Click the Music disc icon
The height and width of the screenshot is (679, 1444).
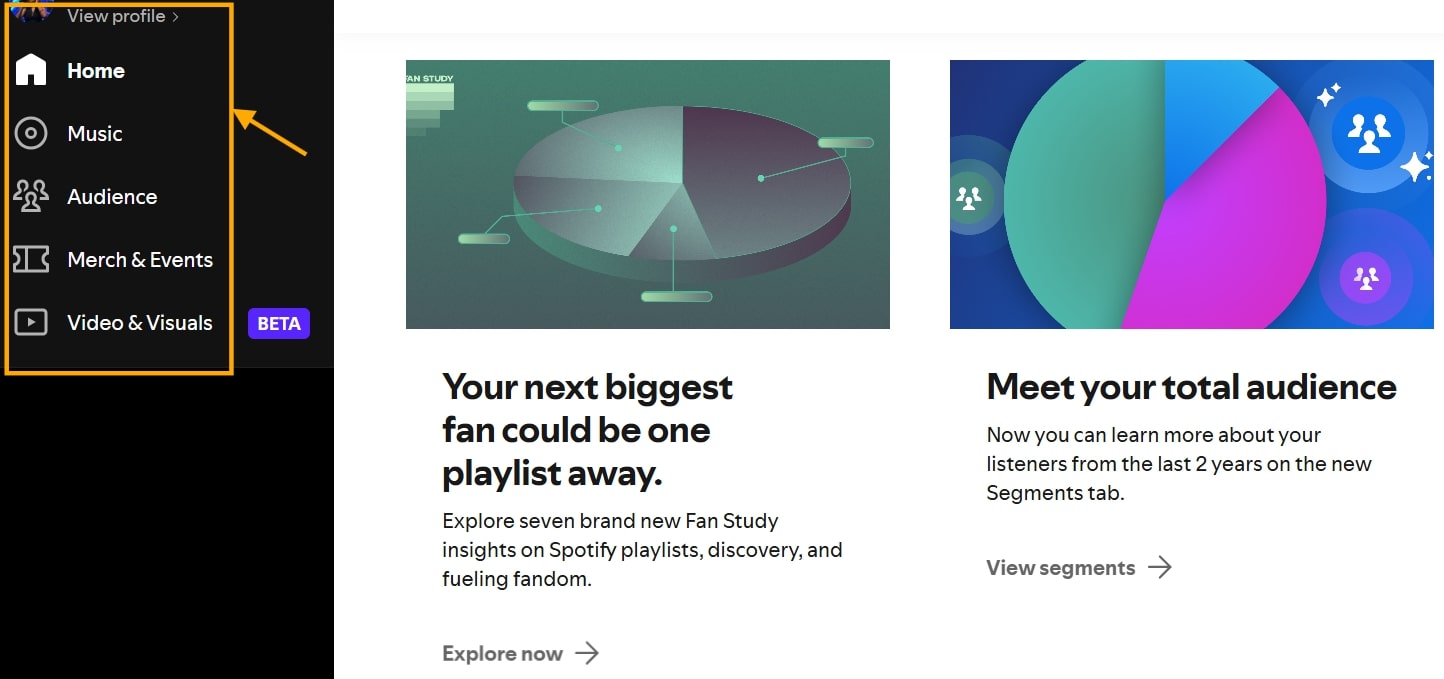pos(31,133)
